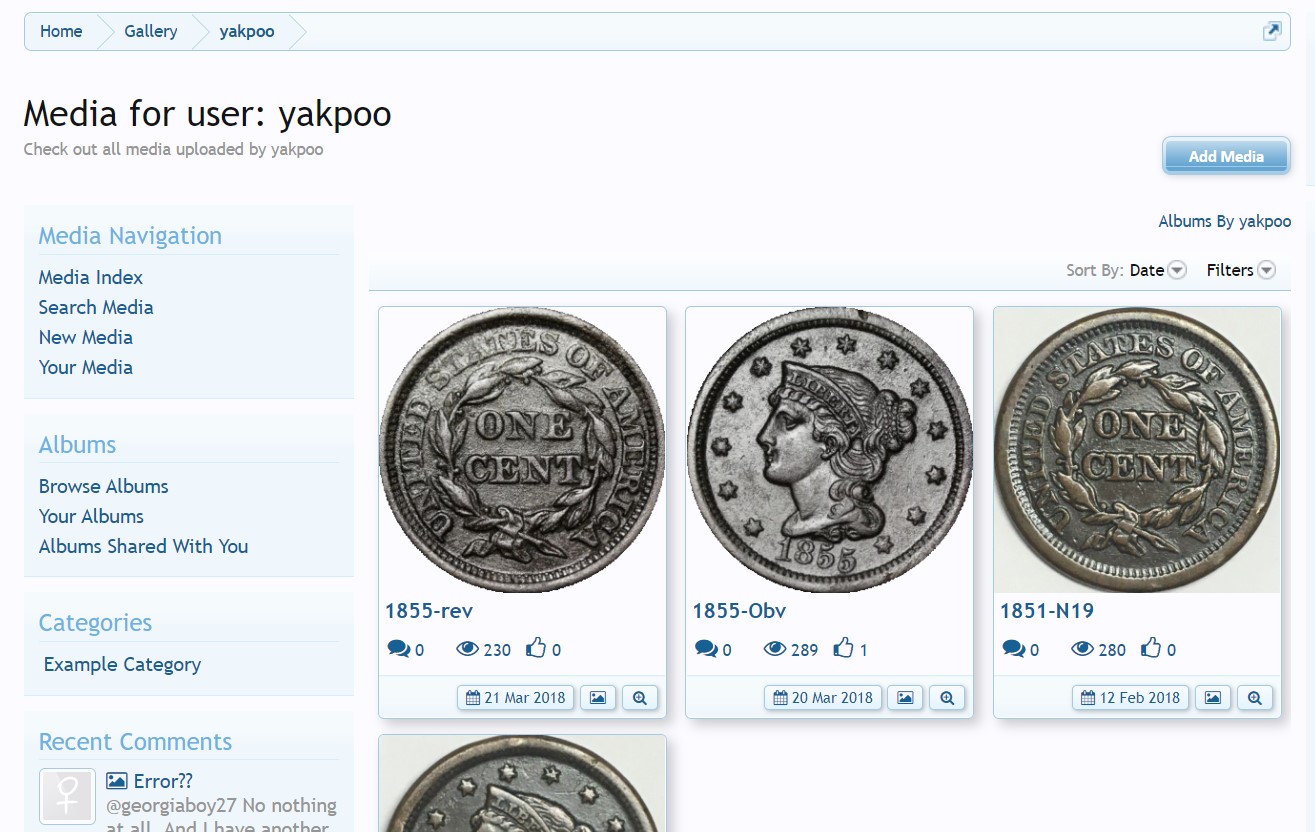Click the magnifier zoom icon under 1851-N19
This screenshot has width=1315, height=832.
coord(1255,698)
